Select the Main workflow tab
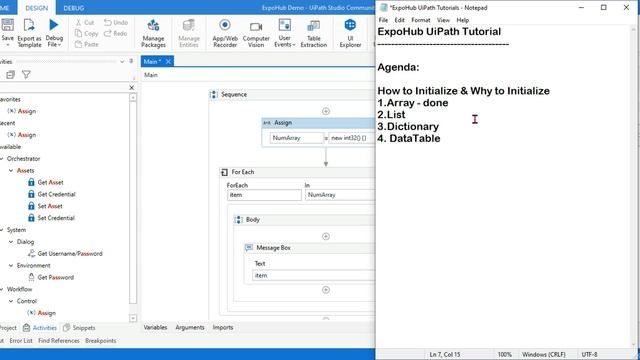Image resolution: width=640 pixels, height=360 pixels. [152, 62]
